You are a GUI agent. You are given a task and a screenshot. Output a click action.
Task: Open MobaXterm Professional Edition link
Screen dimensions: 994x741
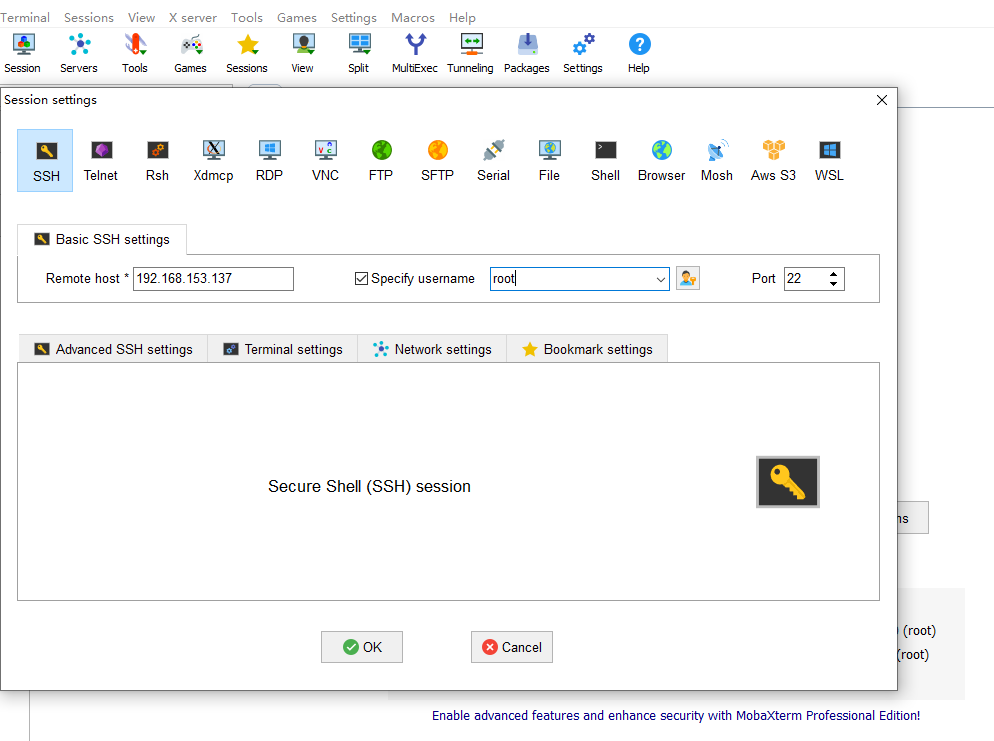[676, 716]
